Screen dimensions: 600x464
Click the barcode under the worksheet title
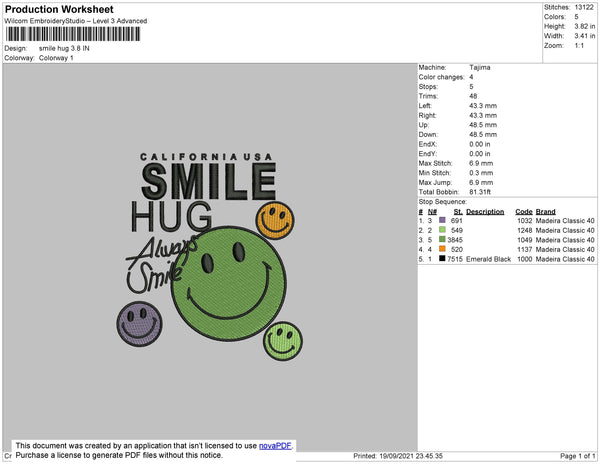point(73,34)
